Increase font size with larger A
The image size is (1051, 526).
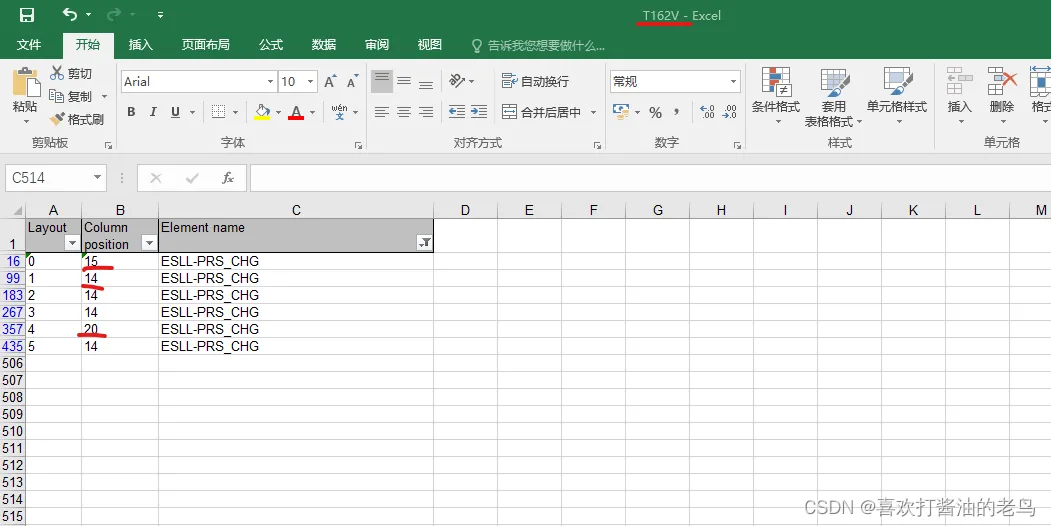[x=330, y=82]
